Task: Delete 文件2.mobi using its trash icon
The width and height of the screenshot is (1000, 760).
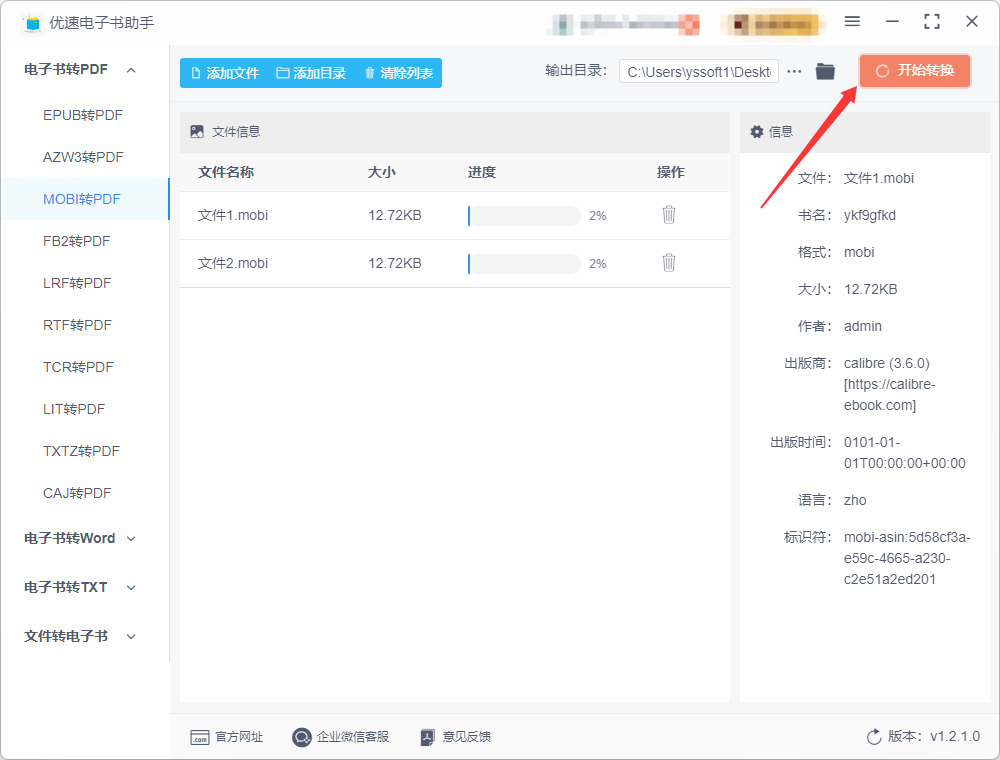Action: tap(668, 263)
